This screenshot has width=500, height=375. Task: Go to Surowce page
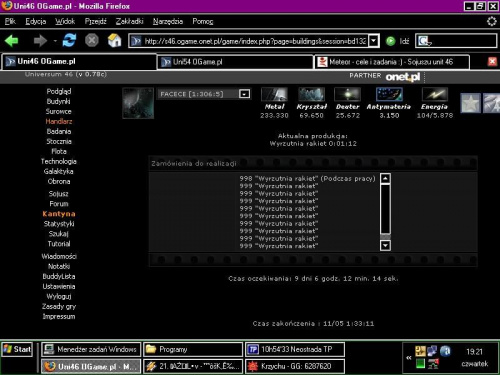click(x=59, y=111)
